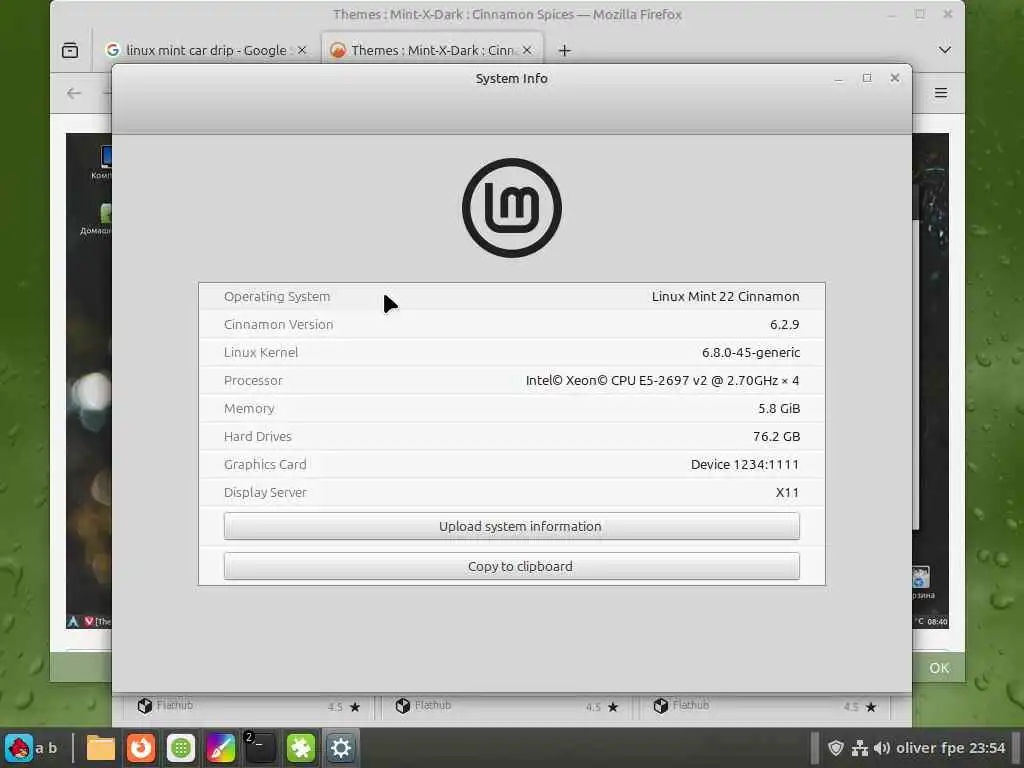Select the System Settings gear in taskbar

click(341, 748)
